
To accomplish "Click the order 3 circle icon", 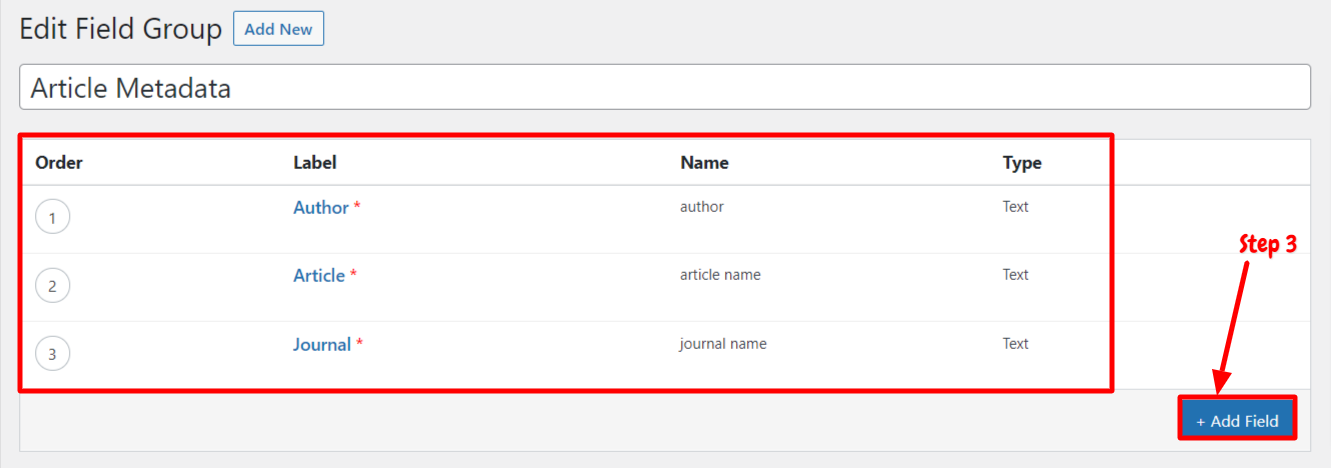I will 52,354.
